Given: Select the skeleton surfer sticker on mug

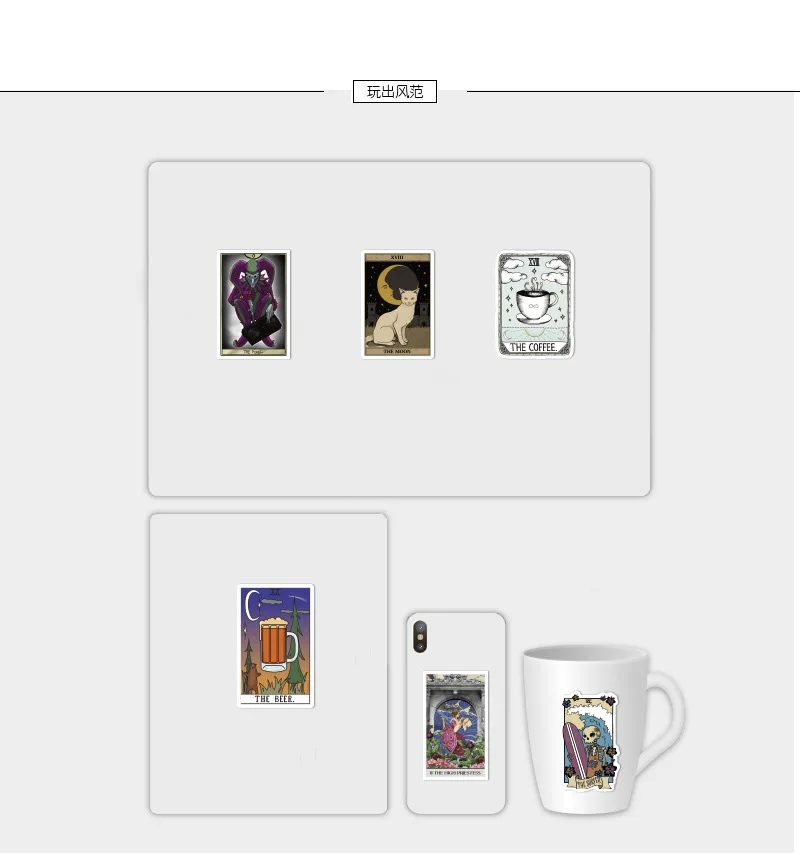Looking at the screenshot, I should [590, 742].
